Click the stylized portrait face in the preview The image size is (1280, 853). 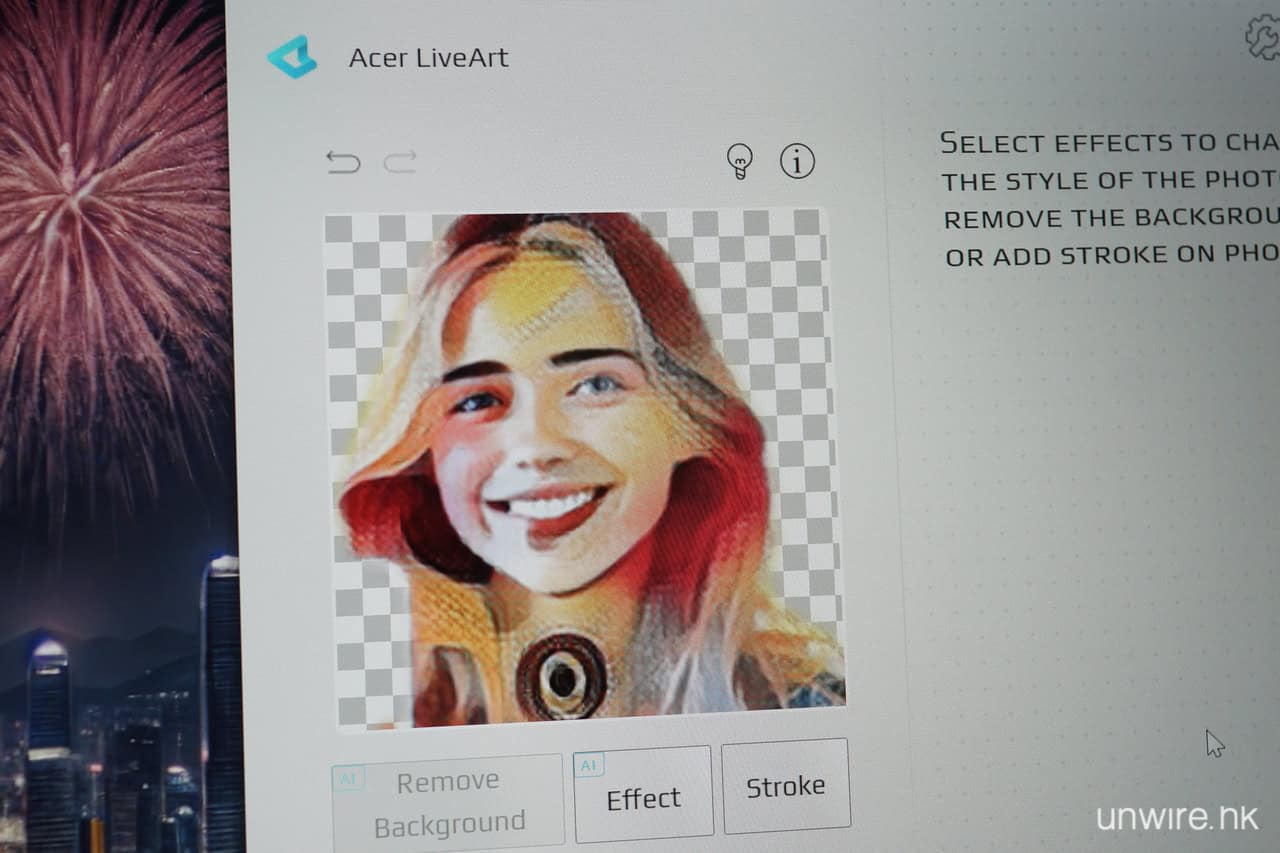pos(540,450)
